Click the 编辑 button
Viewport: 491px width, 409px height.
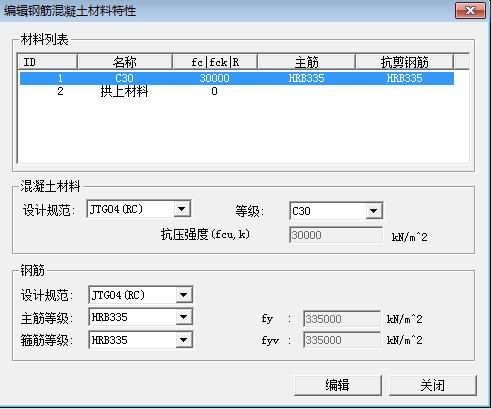pos(338,385)
